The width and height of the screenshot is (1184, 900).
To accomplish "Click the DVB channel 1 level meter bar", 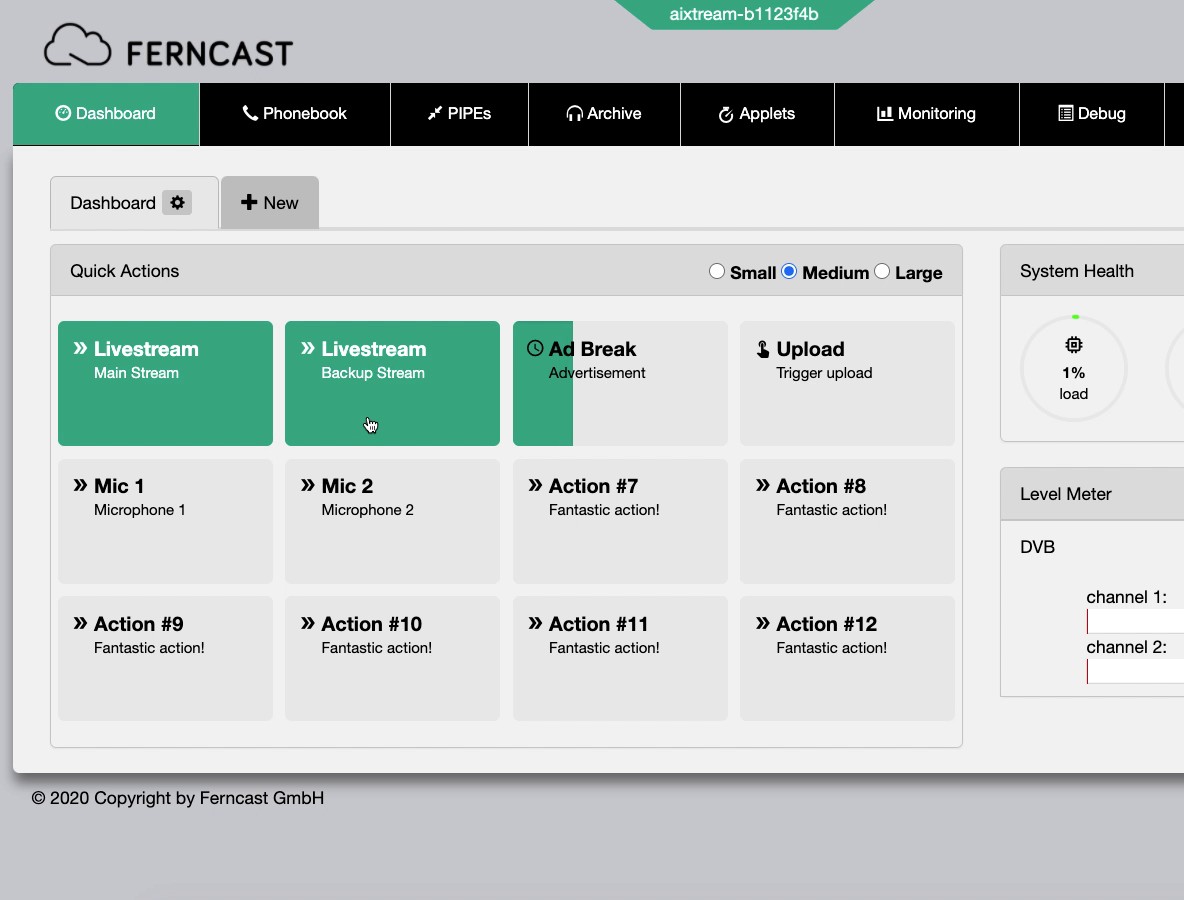I will (x=1135, y=622).
